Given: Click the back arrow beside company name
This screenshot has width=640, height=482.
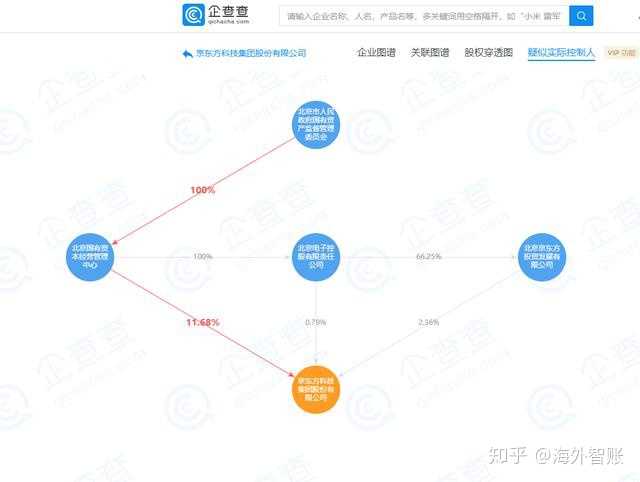Looking at the screenshot, I should point(187,53).
